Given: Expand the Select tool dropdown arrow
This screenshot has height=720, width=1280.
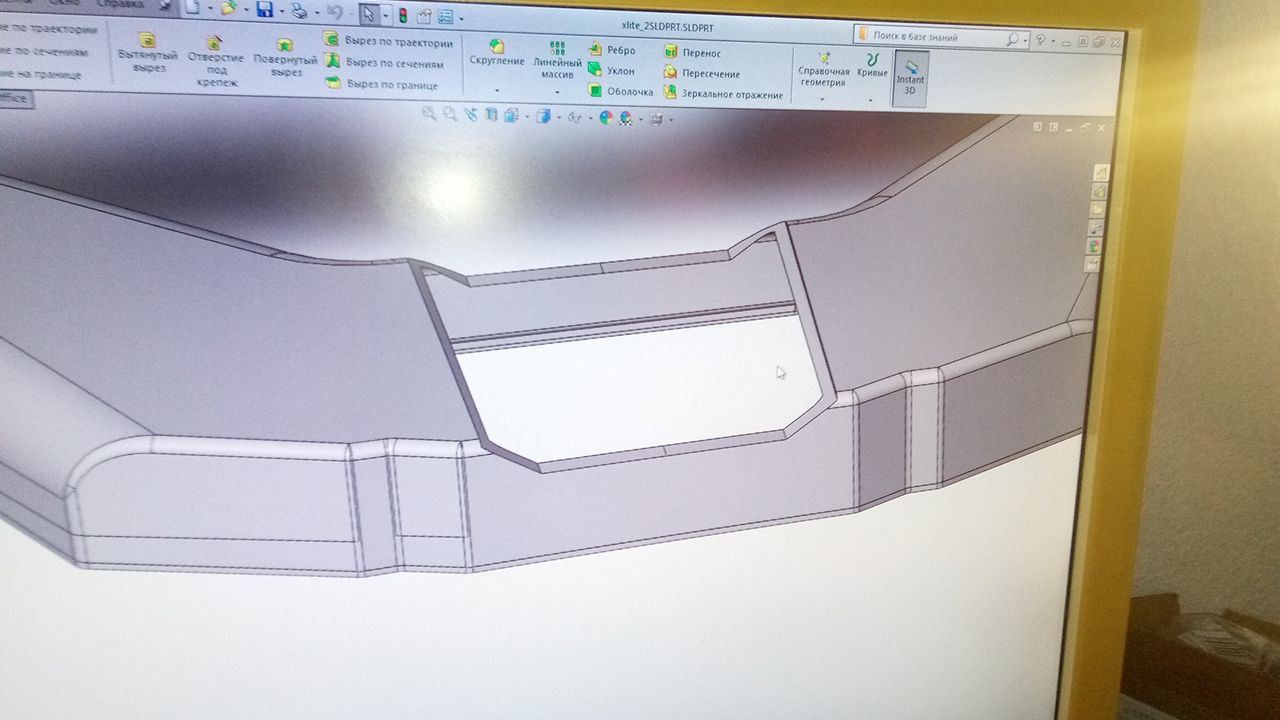Looking at the screenshot, I should click(385, 15).
